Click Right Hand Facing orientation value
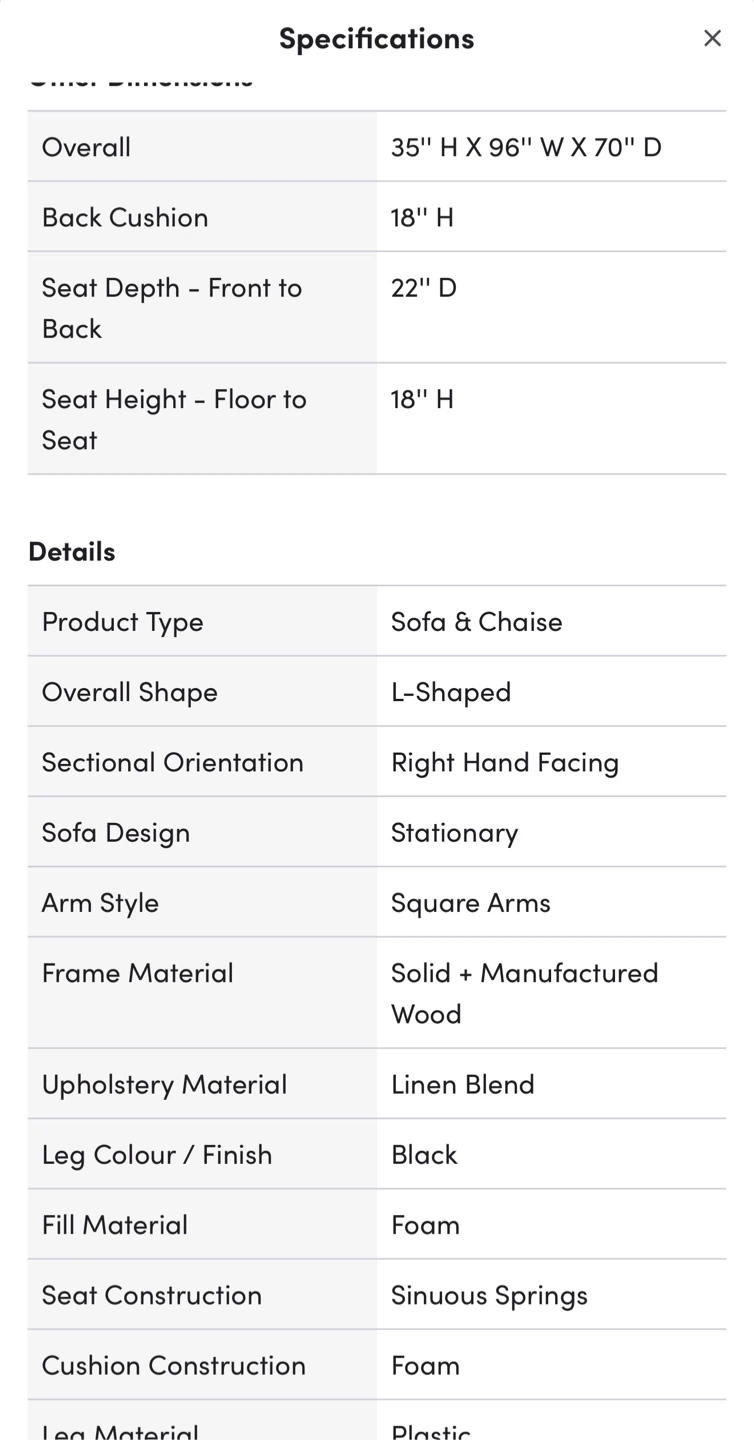 click(505, 762)
